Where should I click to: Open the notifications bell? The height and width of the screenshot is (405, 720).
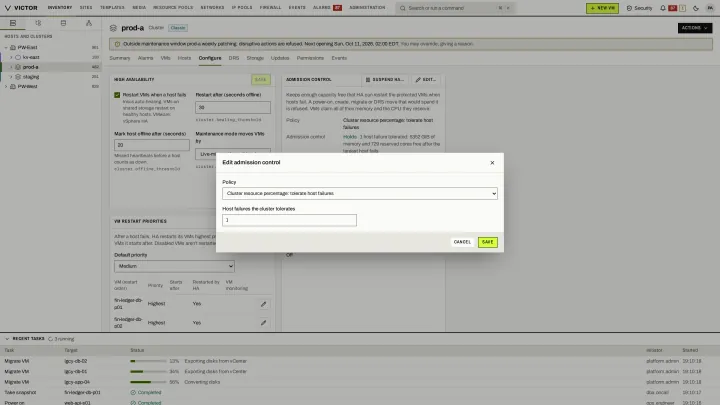point(663,8)
